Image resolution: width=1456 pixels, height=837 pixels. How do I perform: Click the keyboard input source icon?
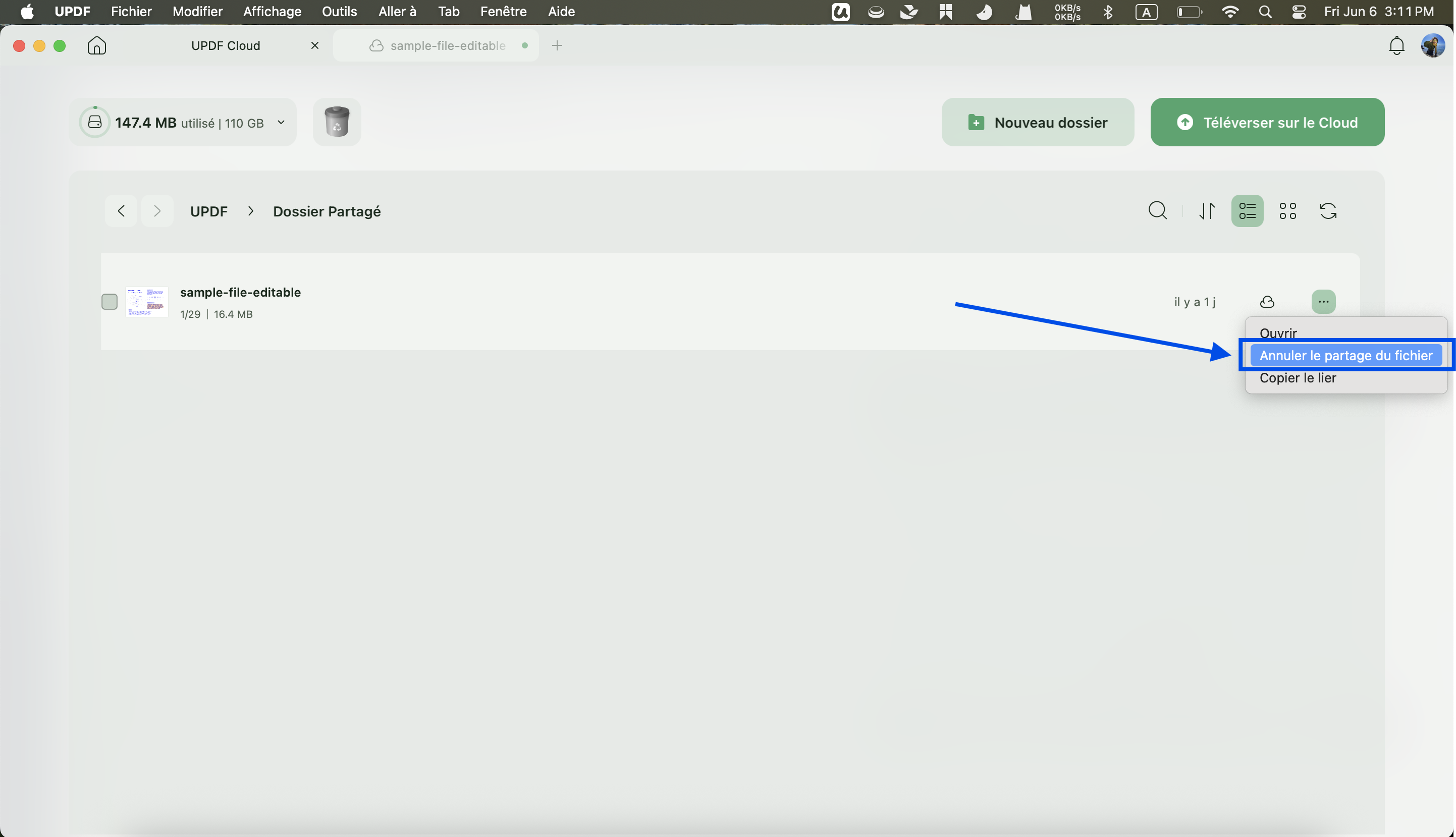(1146, 12)
